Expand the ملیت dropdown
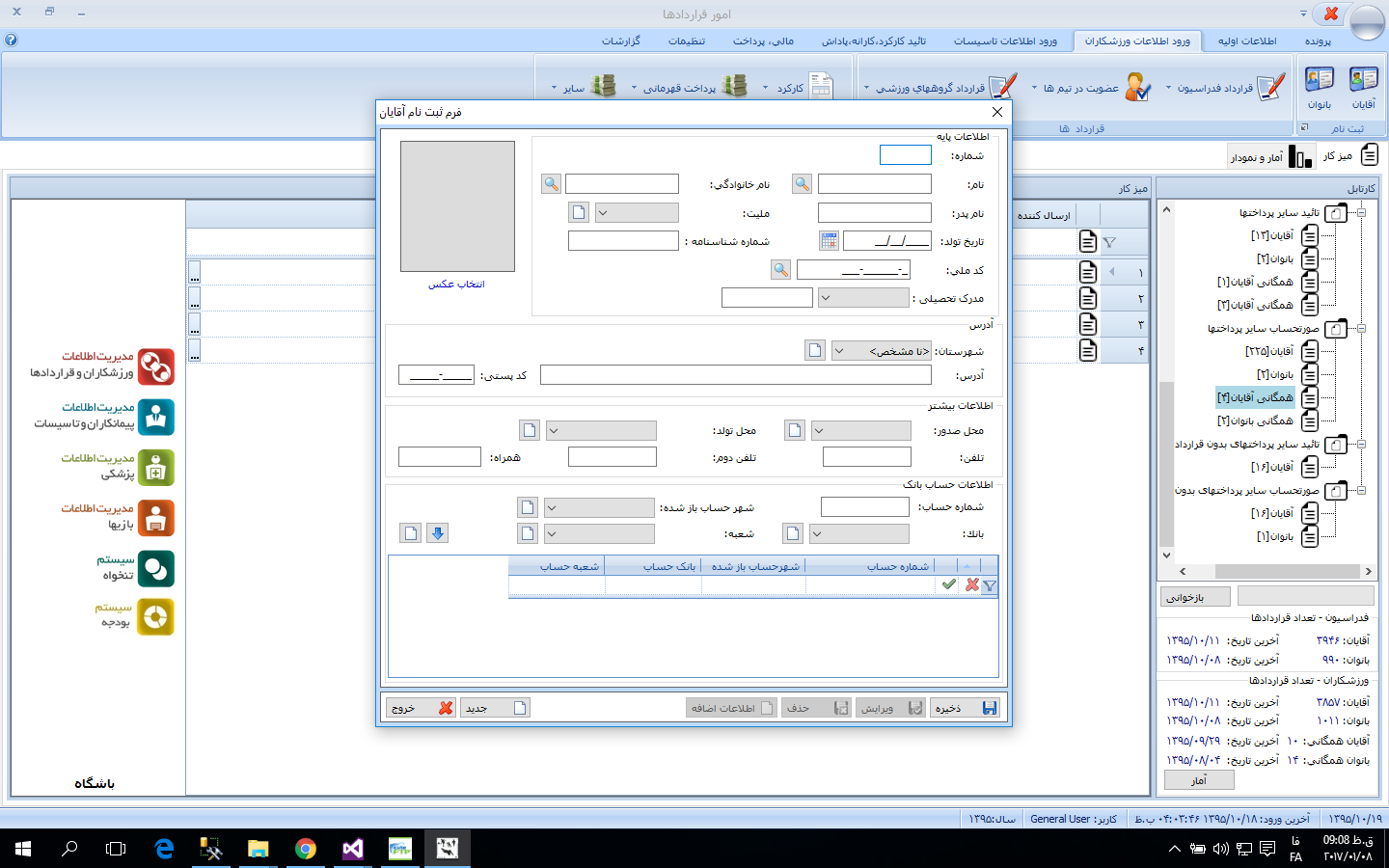1389x868 pixels. pyautogui.click(x=603, y=213)
